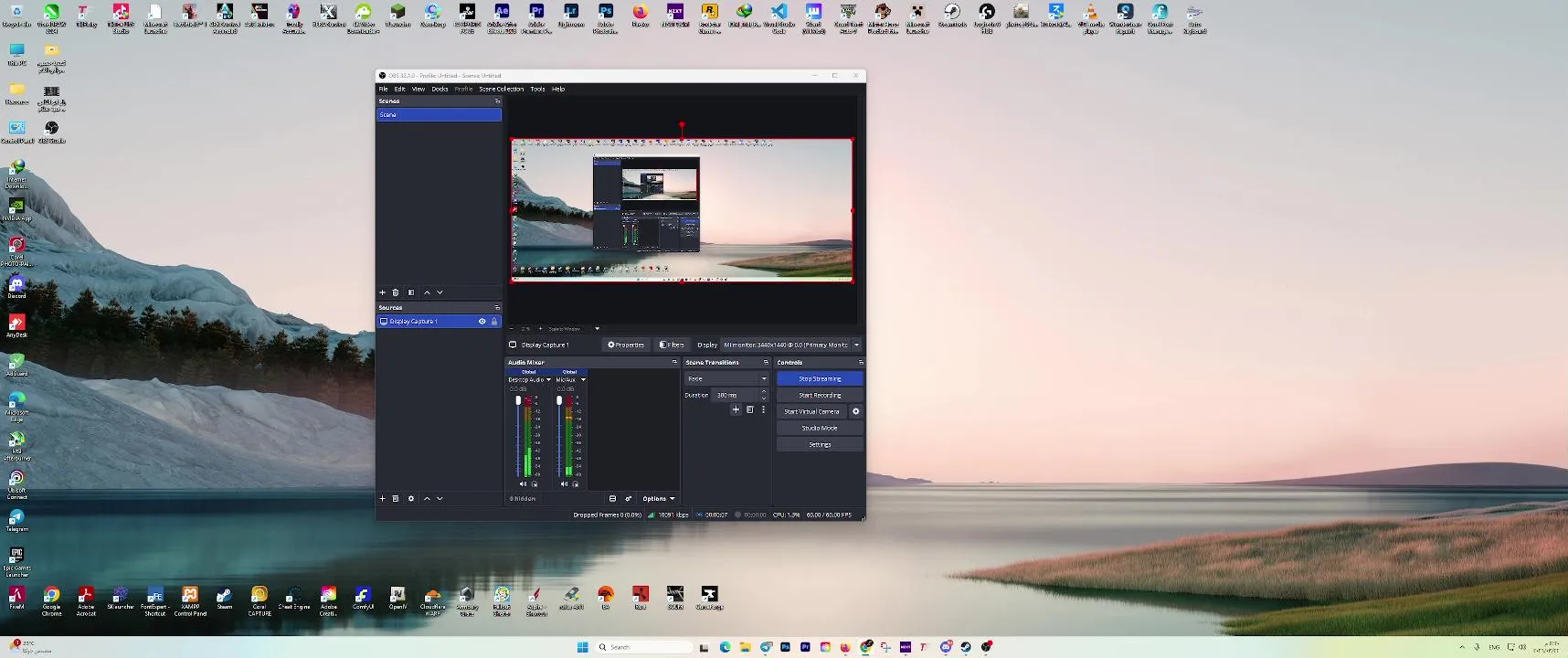The width and height of the screenshot is (1568, 658).
Task: Click the Windows taskbar Search box
Action: point(644,647)
